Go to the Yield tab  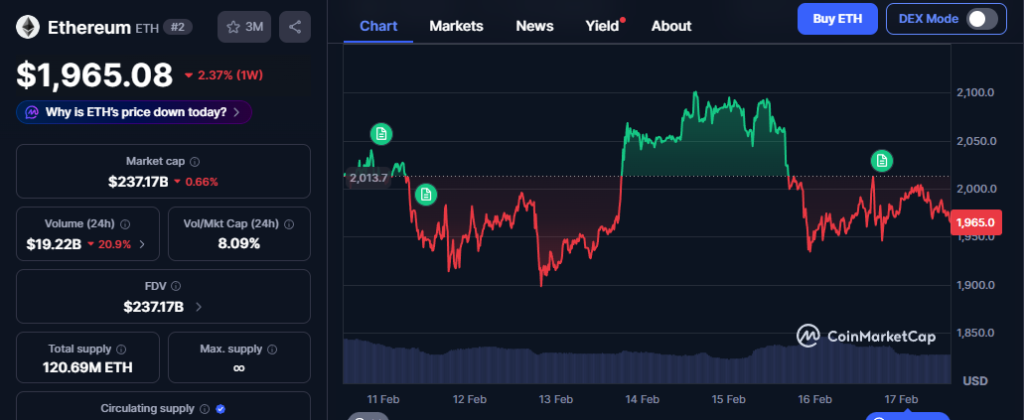click(603, 26)
